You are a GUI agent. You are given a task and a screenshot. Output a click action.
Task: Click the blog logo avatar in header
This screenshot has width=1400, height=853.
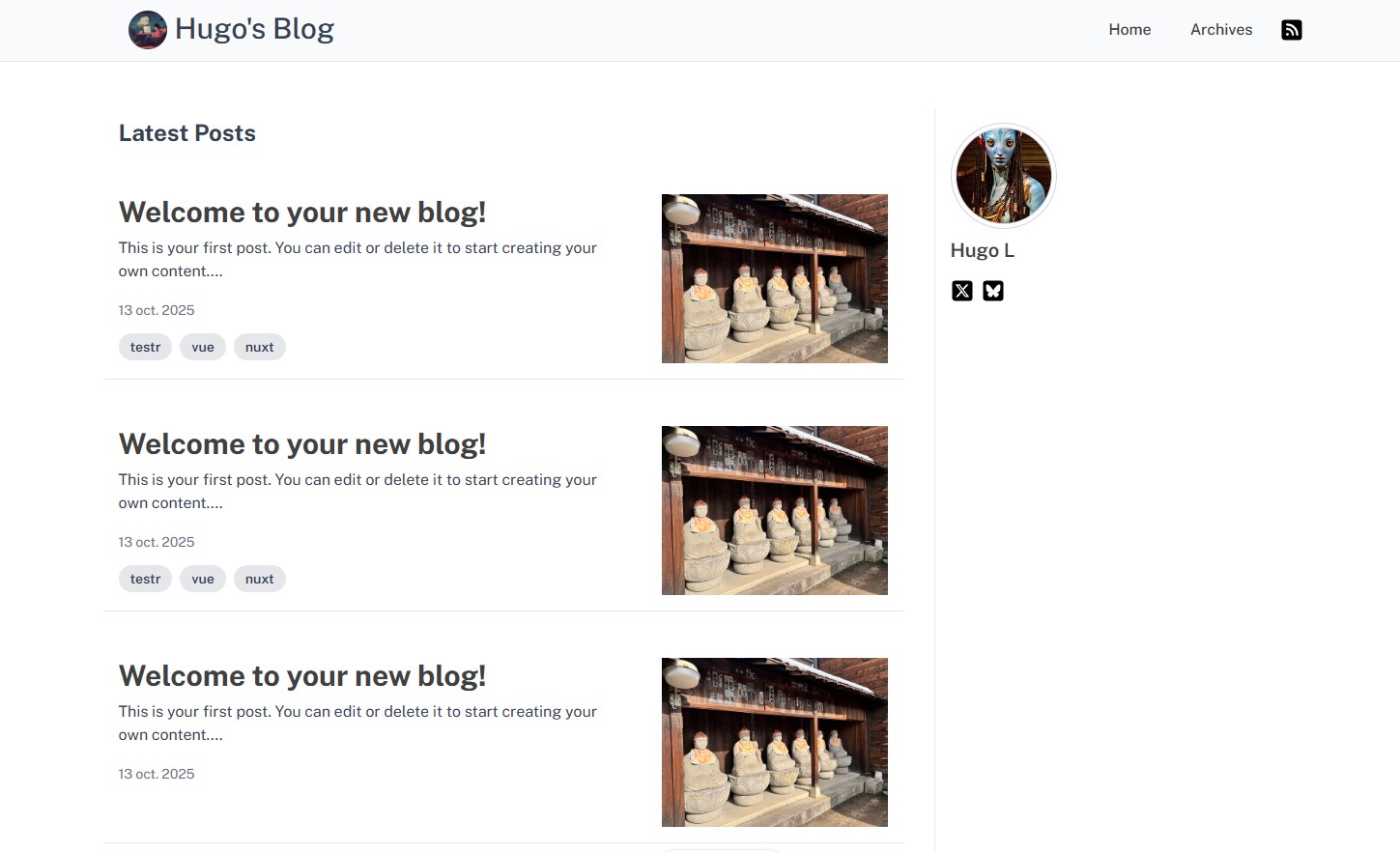148,30
